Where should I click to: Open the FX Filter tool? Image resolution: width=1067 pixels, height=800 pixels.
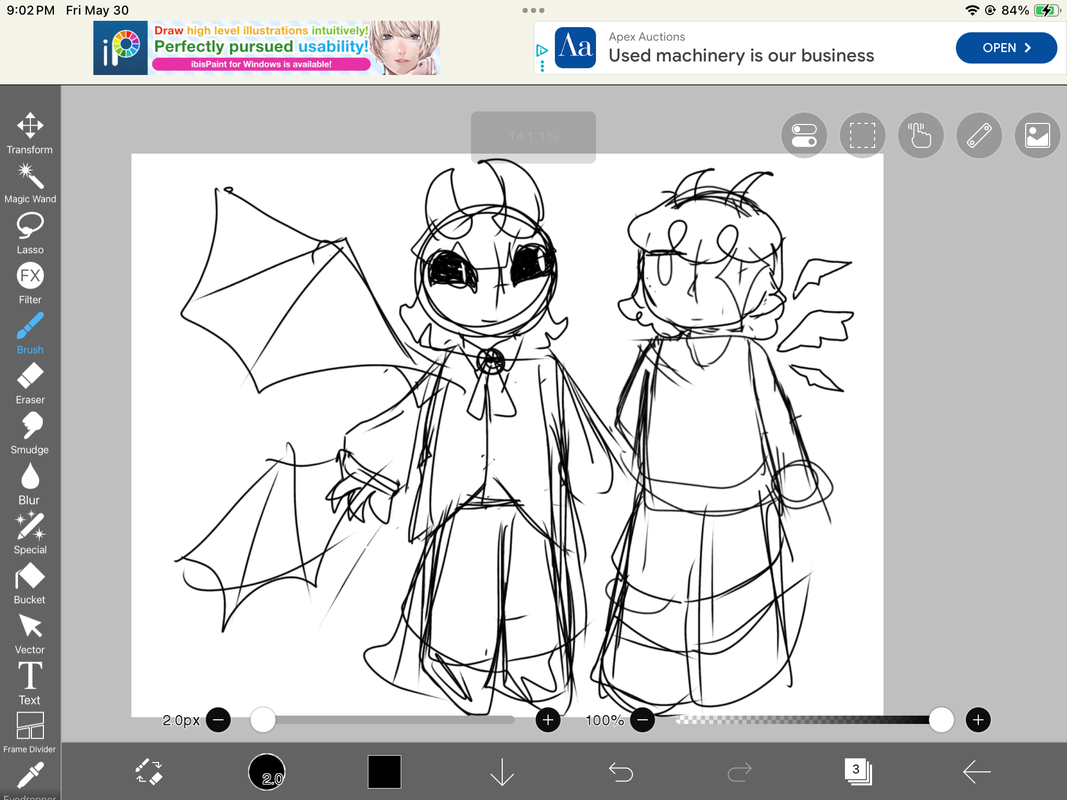pos(30,283)
